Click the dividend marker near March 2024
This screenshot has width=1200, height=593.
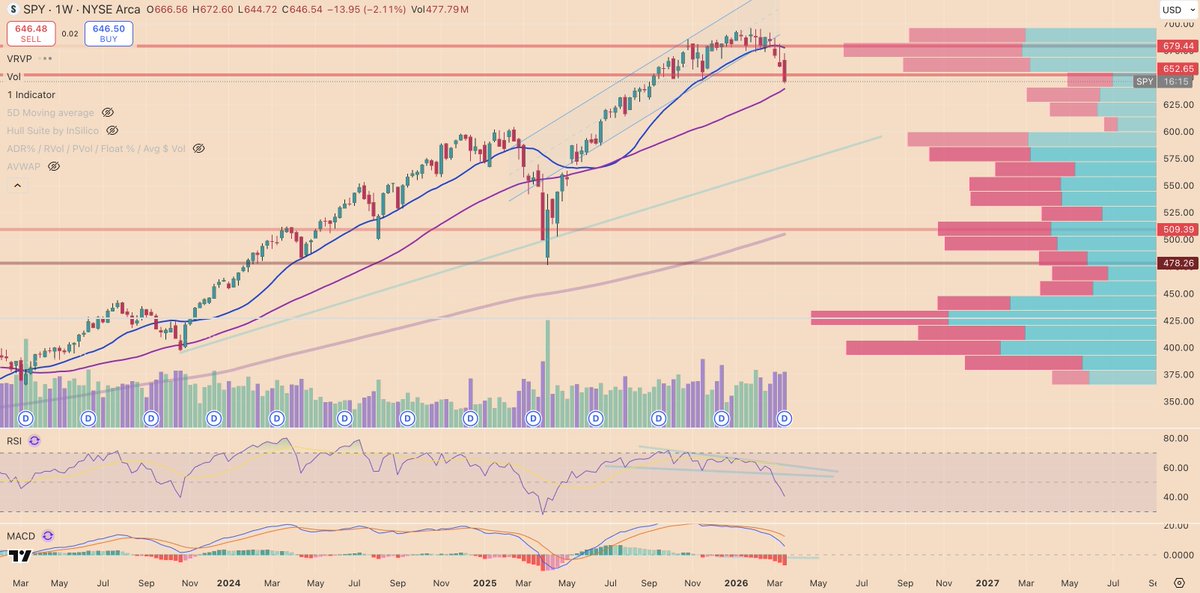(x=277, y=417)
